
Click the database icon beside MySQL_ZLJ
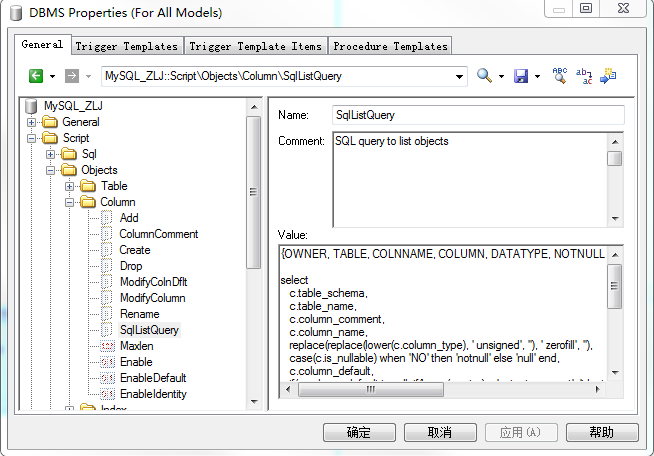[x=31, y=106]
